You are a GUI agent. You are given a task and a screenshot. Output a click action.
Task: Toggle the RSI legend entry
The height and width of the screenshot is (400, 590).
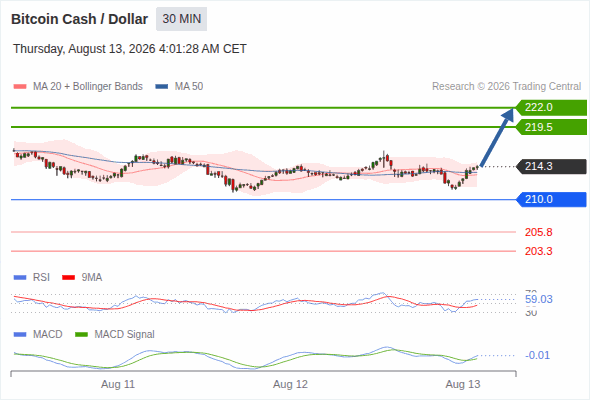pyautogui.click(x=32, y=277)
